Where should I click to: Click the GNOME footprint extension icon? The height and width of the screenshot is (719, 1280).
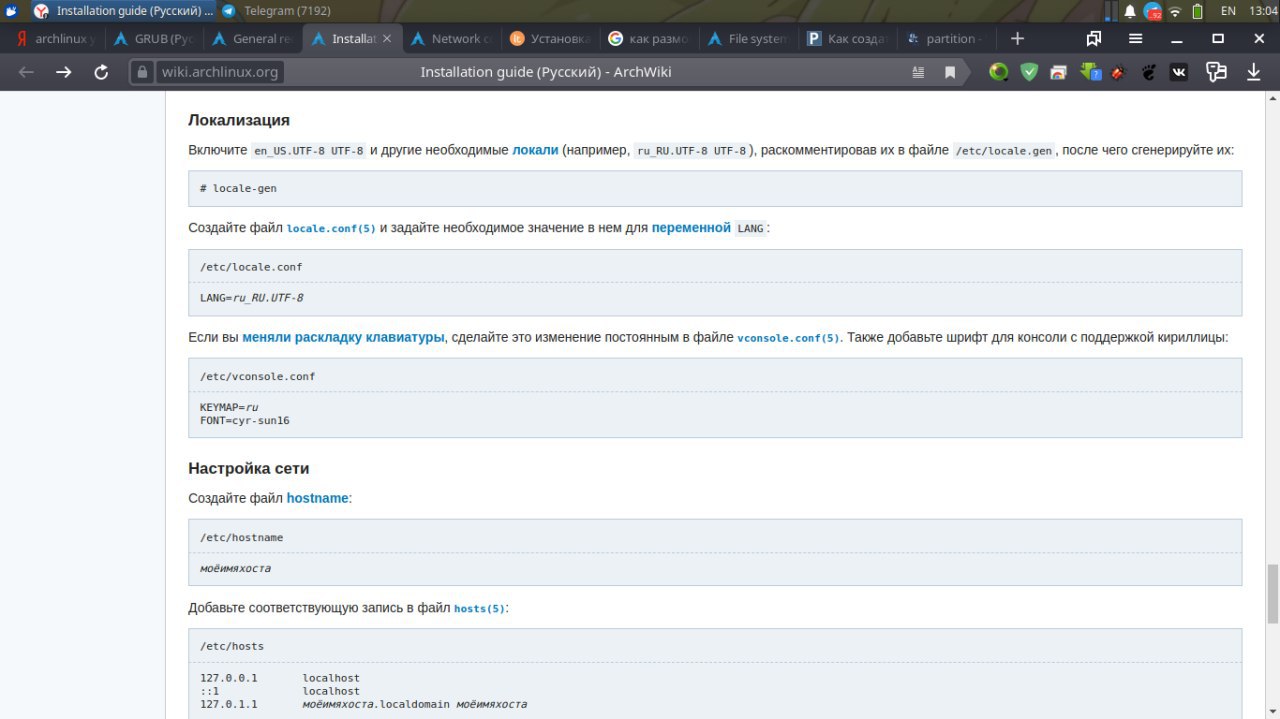(x=1149, y=72)
